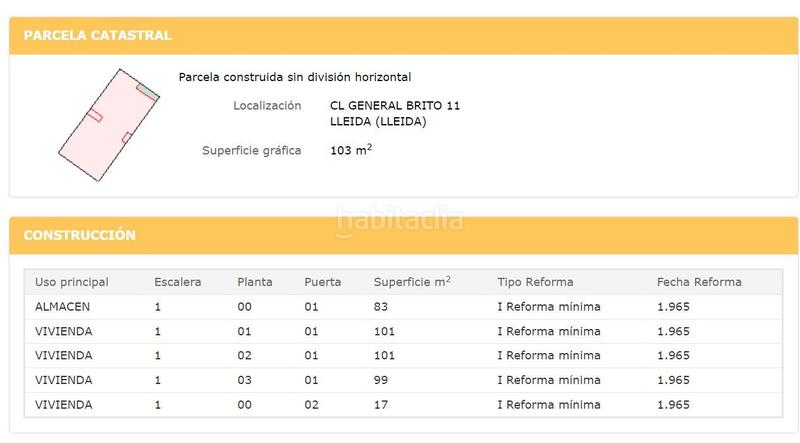Screen dimensions: 800x443
Task: Click the 103 m² graphic surface value
Action: coord(351,150)
